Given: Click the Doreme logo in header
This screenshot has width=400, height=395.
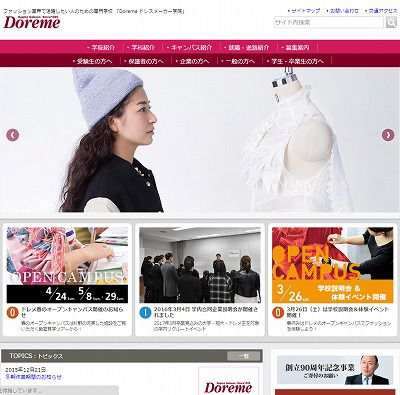Looking at the screenshot, I should point(32,22).
